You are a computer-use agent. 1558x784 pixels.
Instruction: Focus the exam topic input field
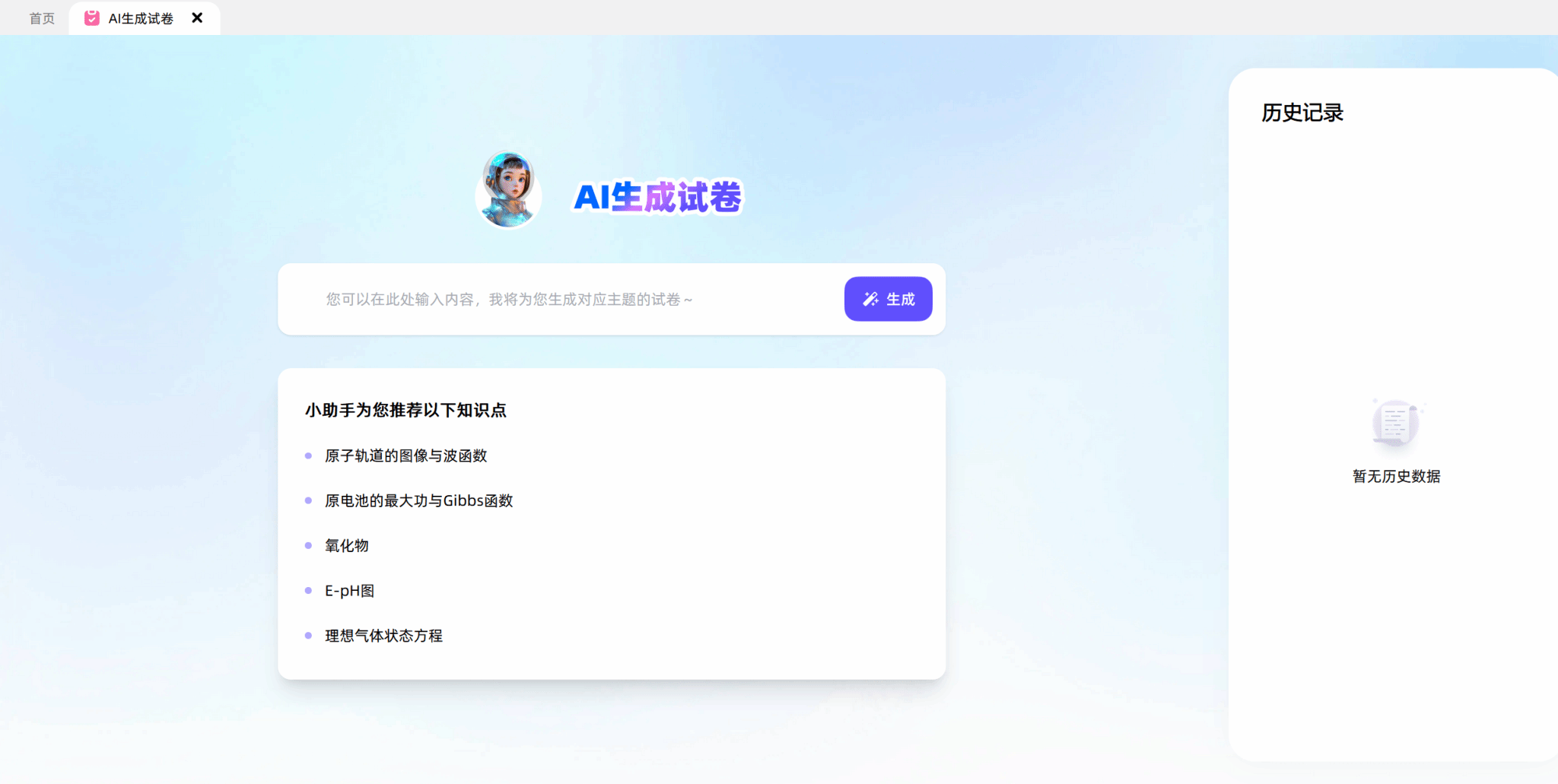coord(571,300)
